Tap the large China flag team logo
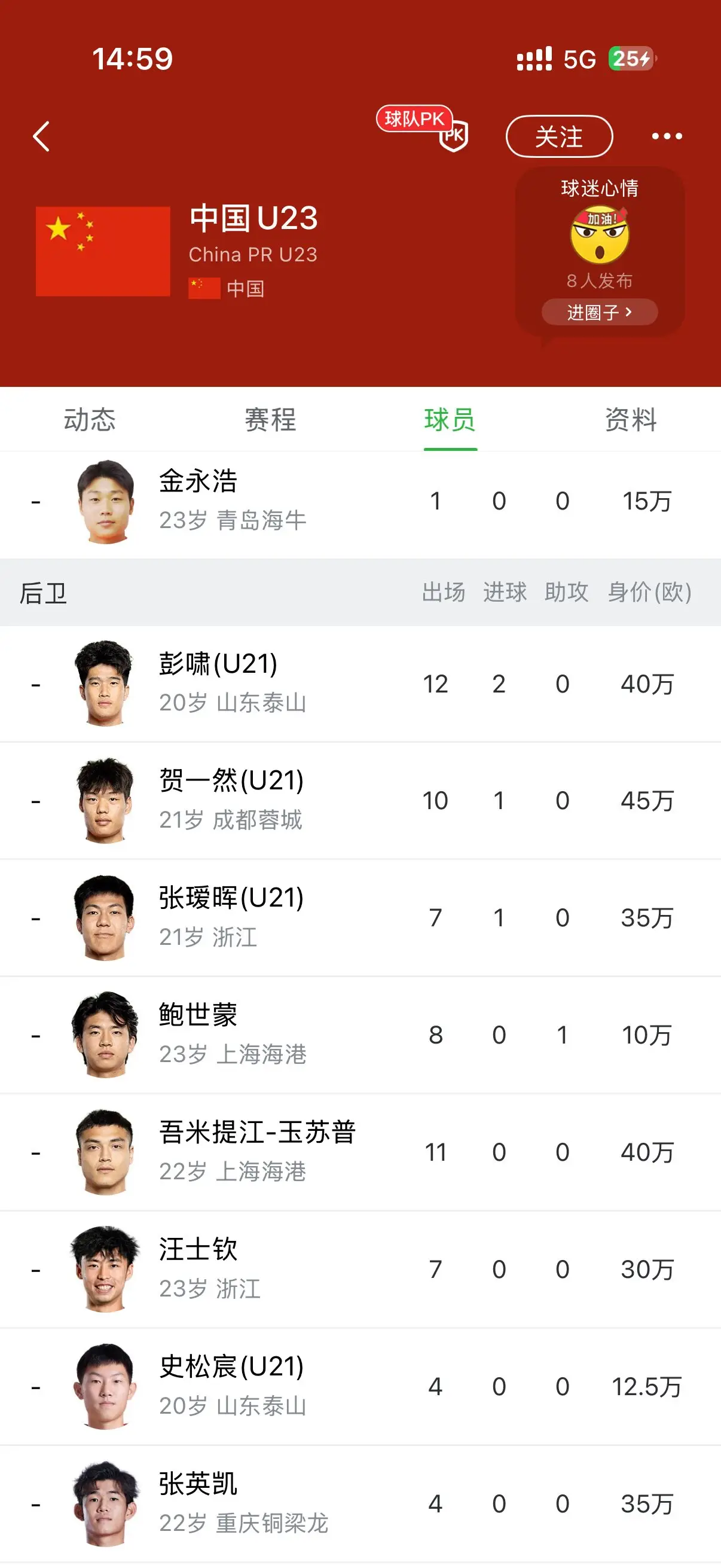The height and width of the screenshot is (1568, 721). tap(103, 251)
